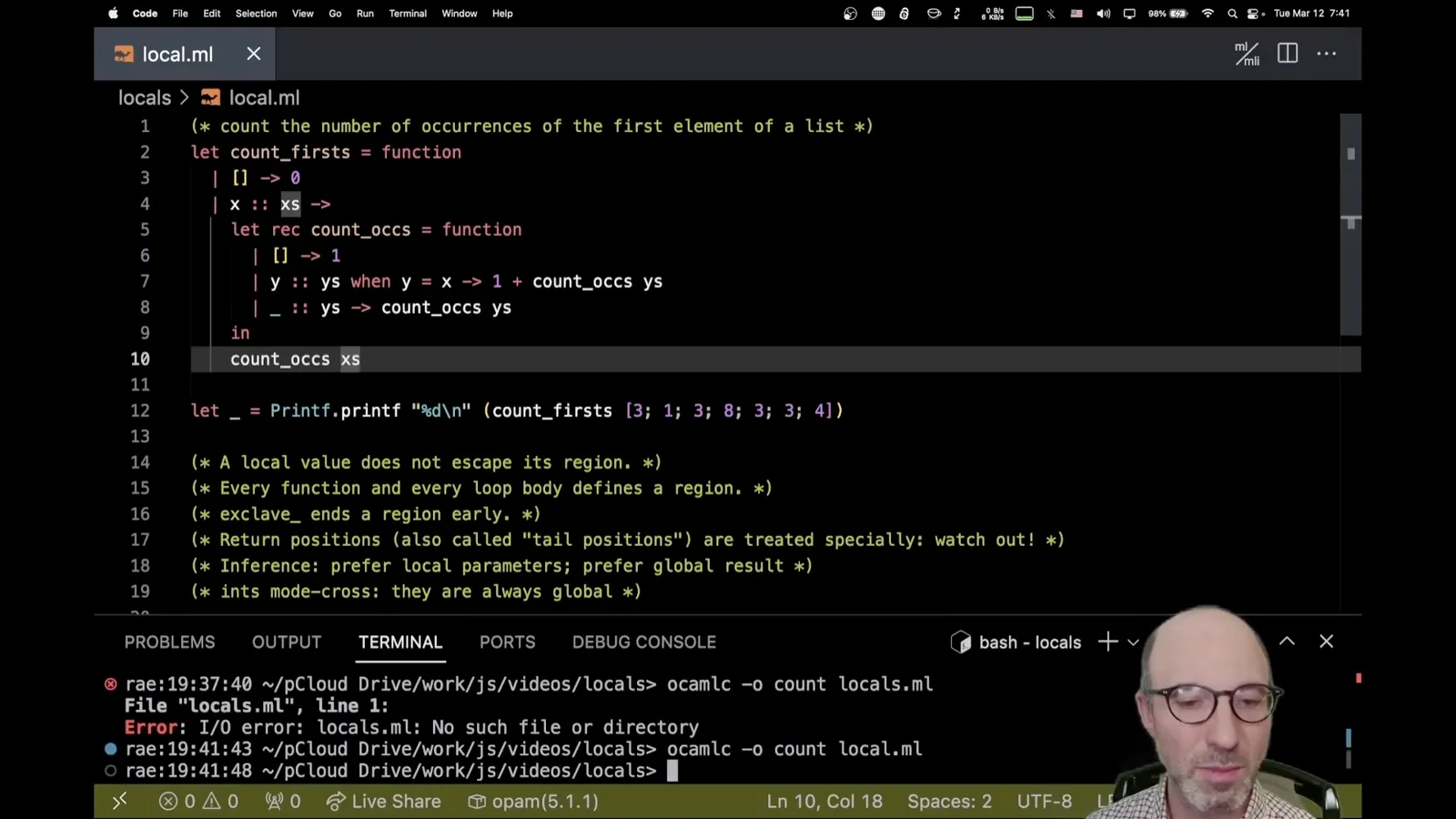The image size is (1456, 819).
Task: Select the TERMINAL panel tab
Action: (400, 642)
